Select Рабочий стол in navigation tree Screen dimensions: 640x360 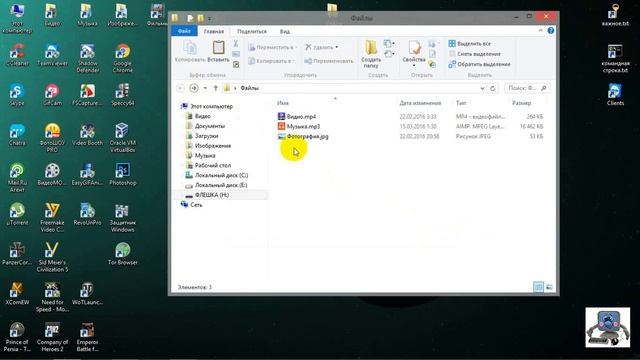click(213, 165)
